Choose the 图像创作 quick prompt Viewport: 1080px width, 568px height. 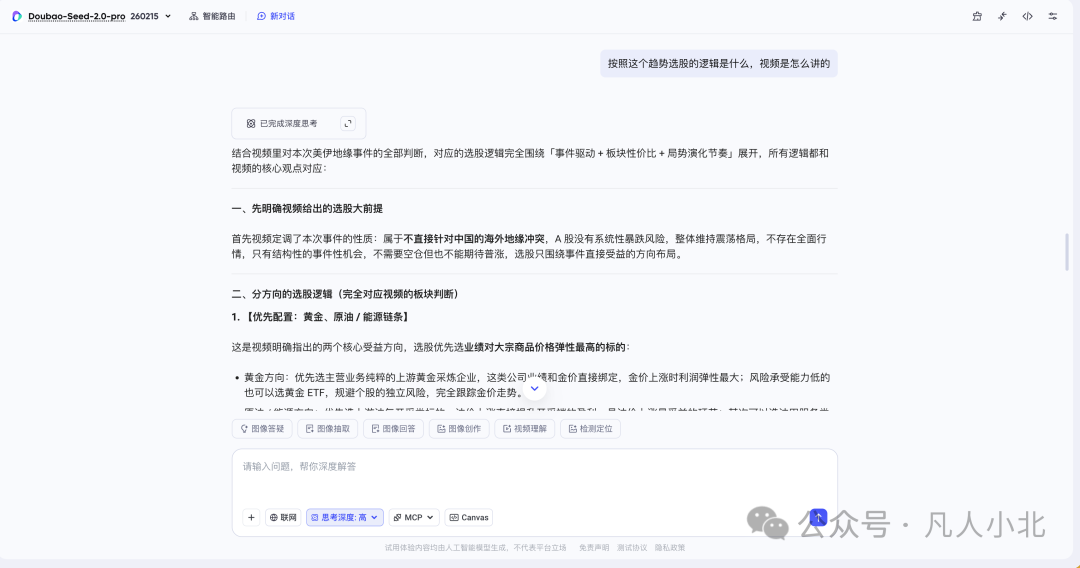459,428
